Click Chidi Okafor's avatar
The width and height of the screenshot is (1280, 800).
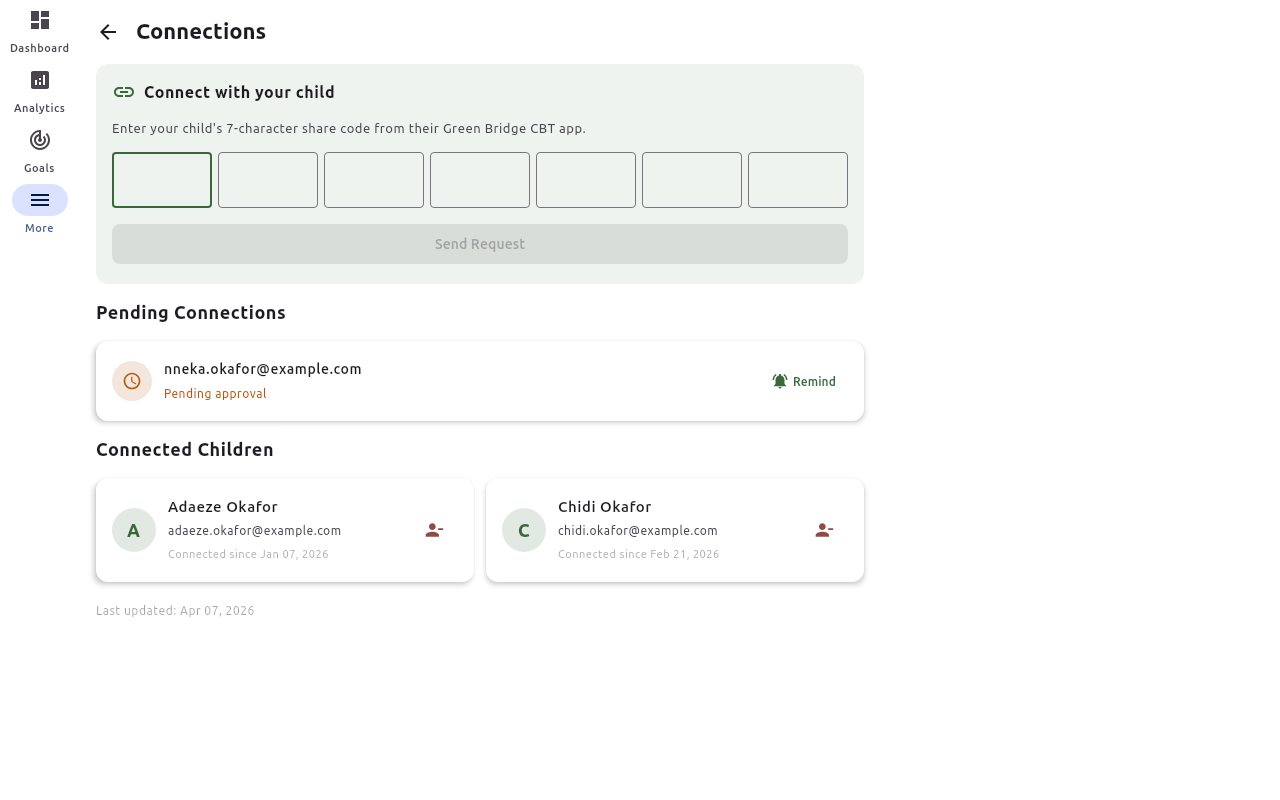tap(524, 530)
